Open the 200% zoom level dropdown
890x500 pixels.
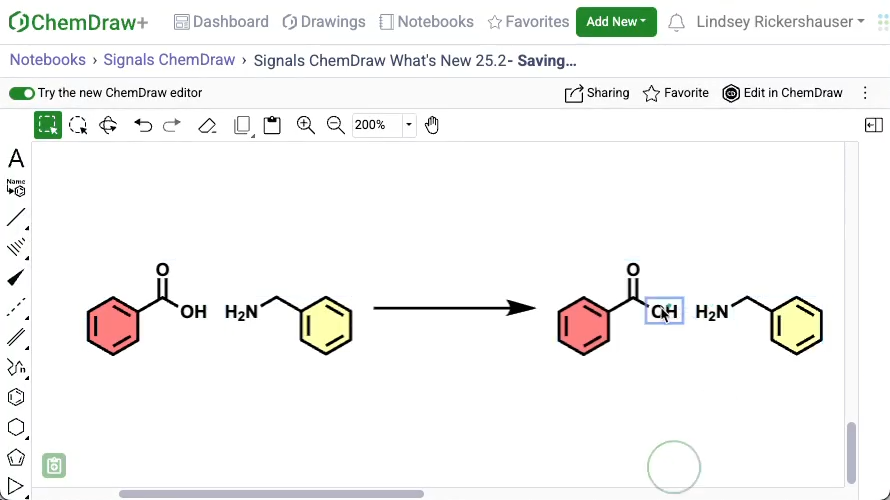point(409,125)
